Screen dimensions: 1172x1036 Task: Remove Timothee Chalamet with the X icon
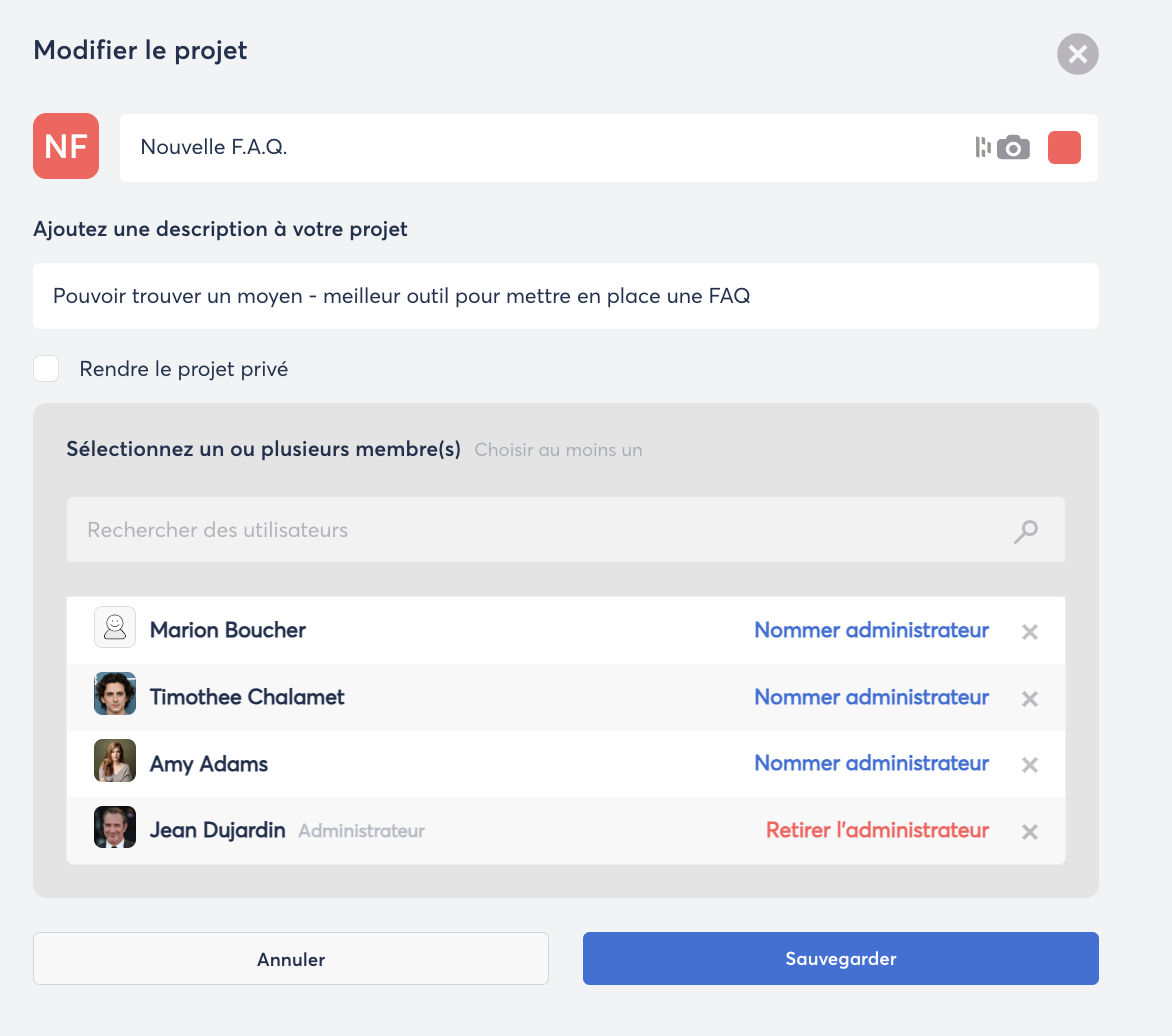(1030, 699)
